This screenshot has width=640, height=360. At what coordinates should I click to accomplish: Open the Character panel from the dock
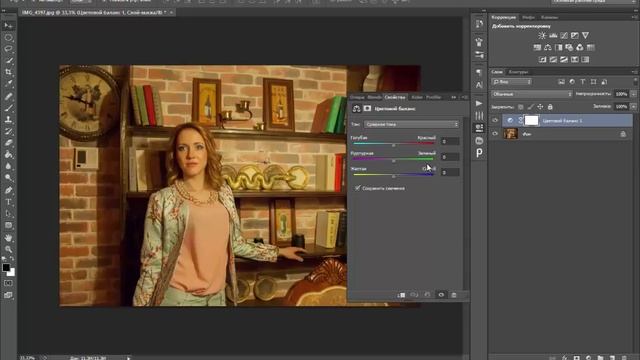click(x=479, y=85)
